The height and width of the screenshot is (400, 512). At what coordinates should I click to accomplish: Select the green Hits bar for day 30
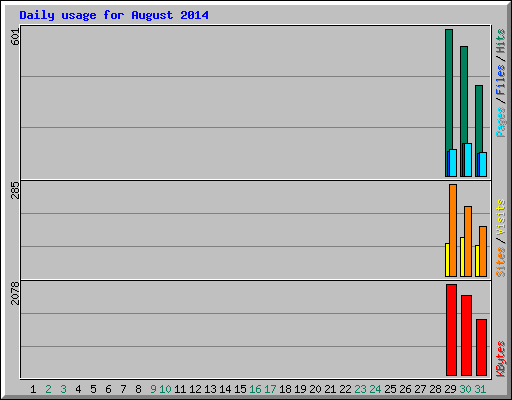(x=464, y=95)
